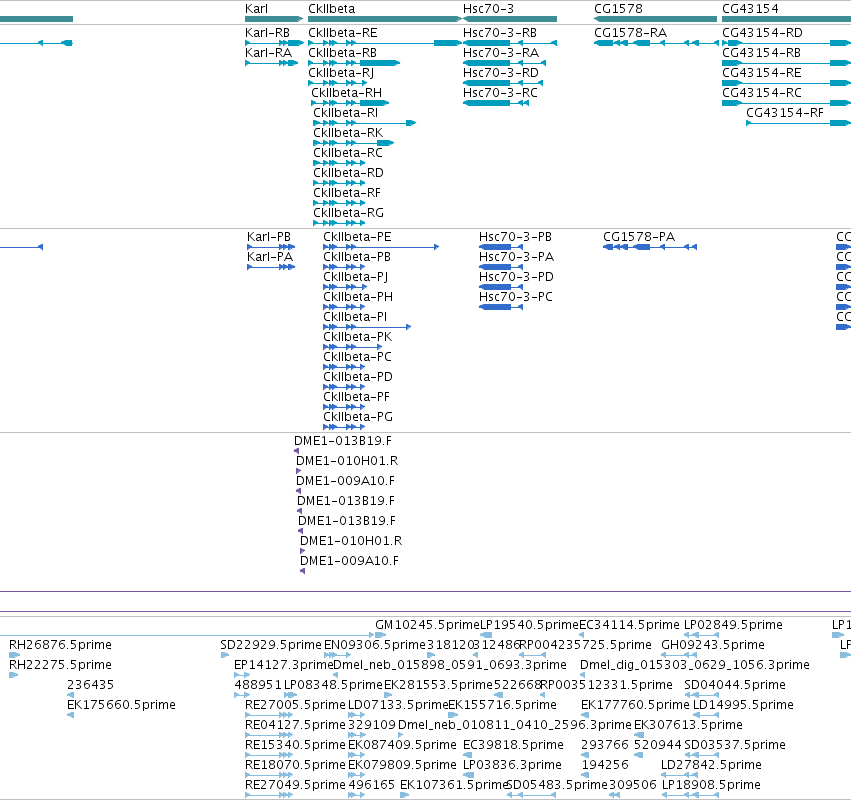Highlight transcript CkIIbeta-RC
Screen dimensions: 851x800
pyautogui.click(x=348, y=154)
